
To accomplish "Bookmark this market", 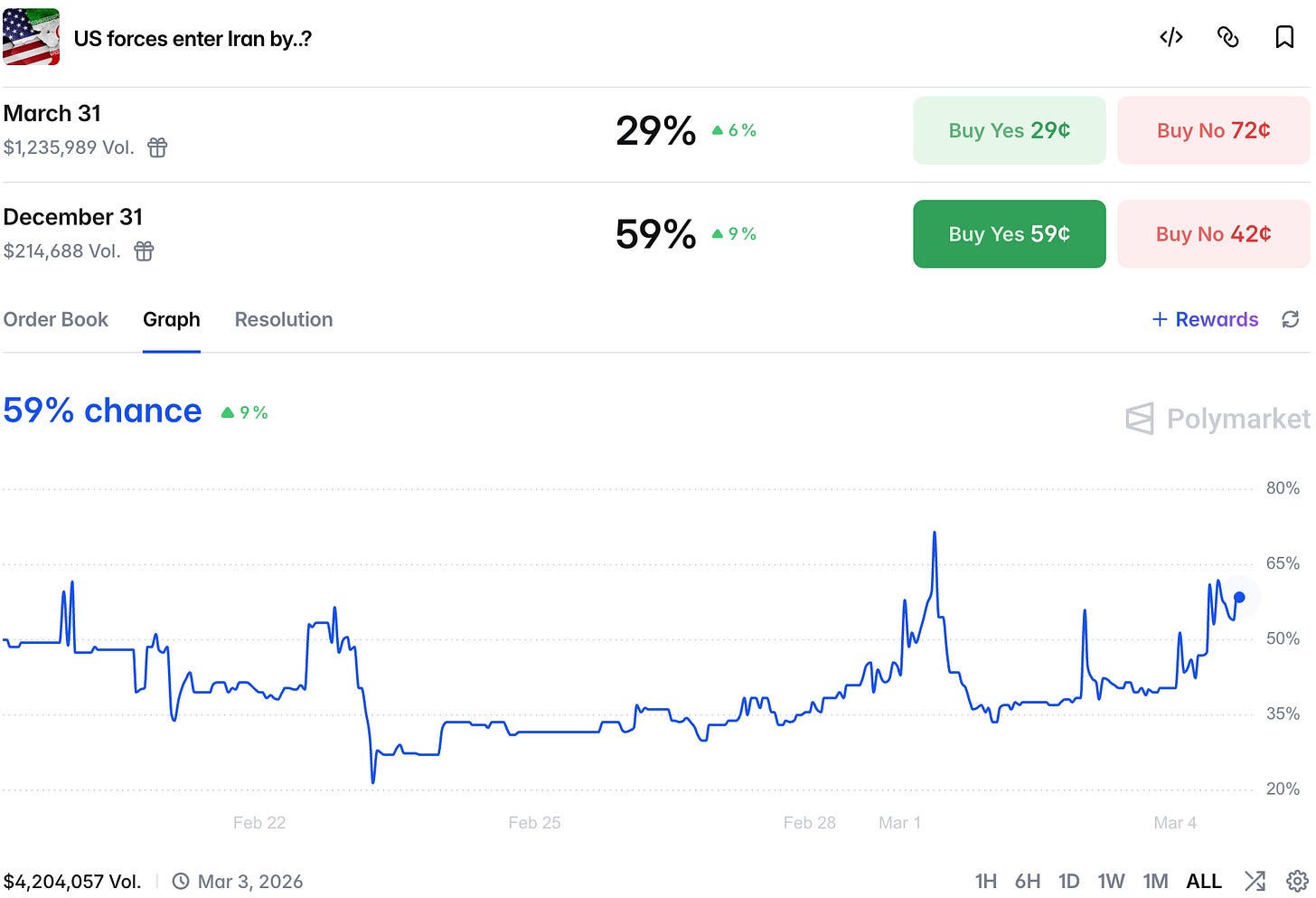I will (x=1284, y=37).
